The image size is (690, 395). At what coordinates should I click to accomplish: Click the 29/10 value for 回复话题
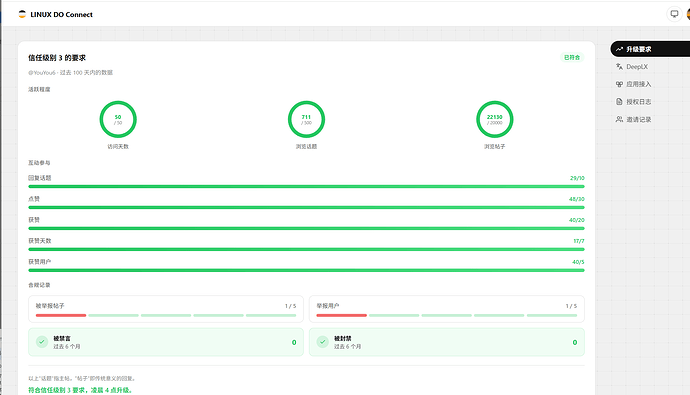(577, 178)
